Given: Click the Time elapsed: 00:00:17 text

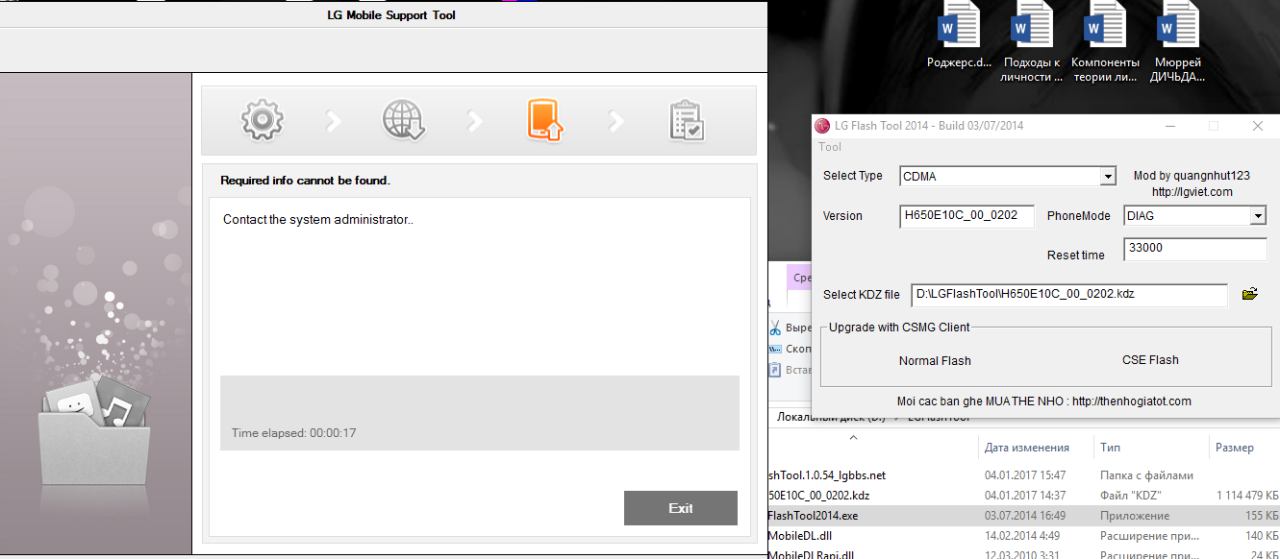Looking at the screenshot, I should pos(294,433).
